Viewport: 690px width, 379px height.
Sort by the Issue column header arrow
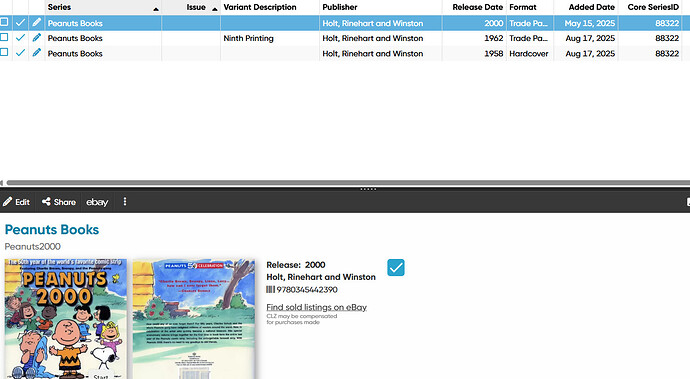(215, 9)
